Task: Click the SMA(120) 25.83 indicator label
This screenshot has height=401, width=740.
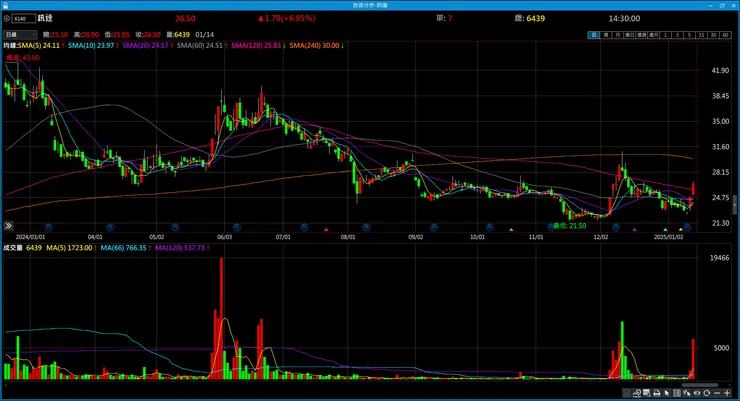Action: click(256, 45)
